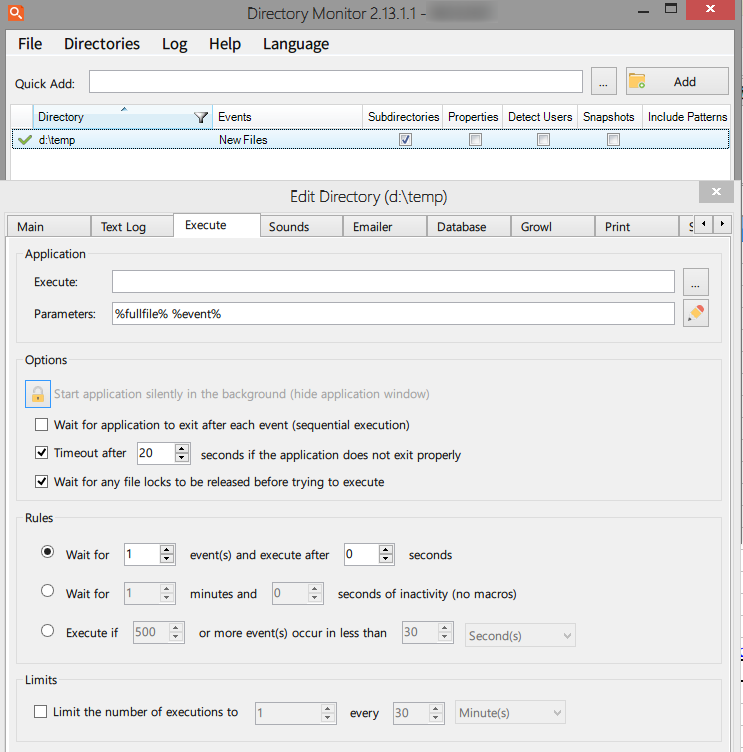Switch to the Growl tab

[553, 226]
